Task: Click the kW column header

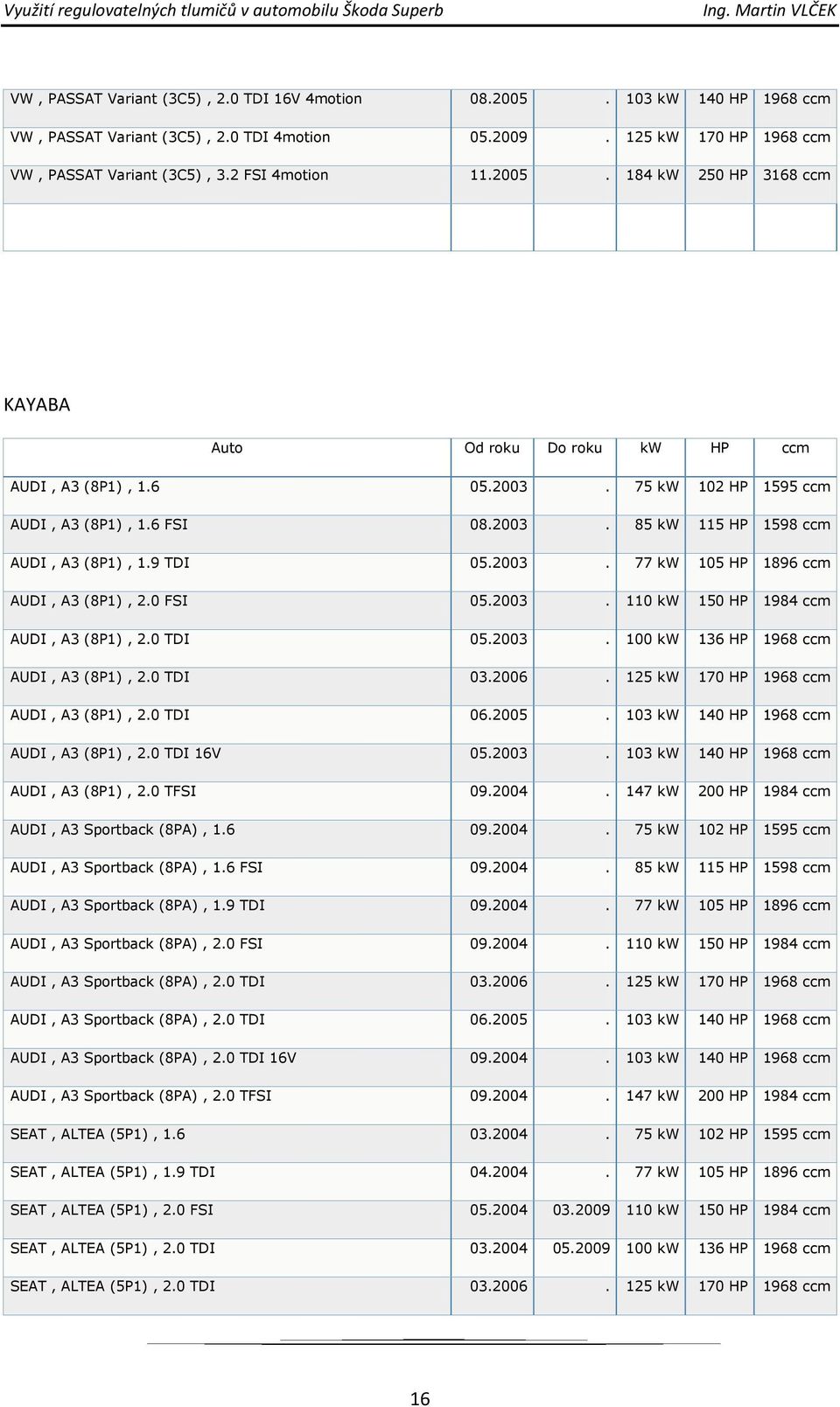Action: [x=650, y=448]
